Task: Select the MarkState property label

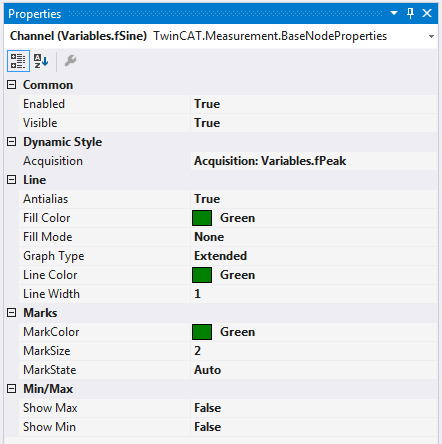Action: click(x=50, y=370)
